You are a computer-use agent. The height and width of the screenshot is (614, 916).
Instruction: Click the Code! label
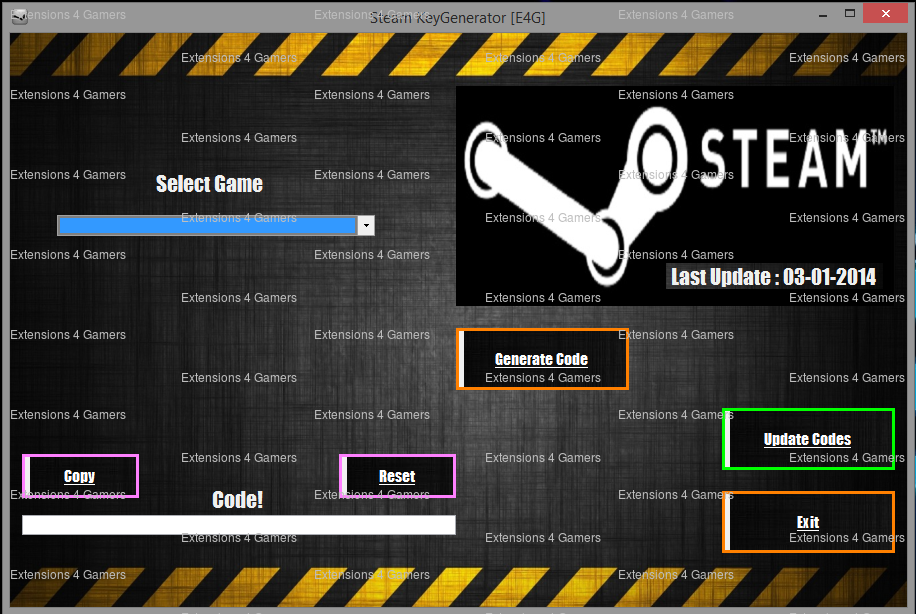tap(237, 499)
